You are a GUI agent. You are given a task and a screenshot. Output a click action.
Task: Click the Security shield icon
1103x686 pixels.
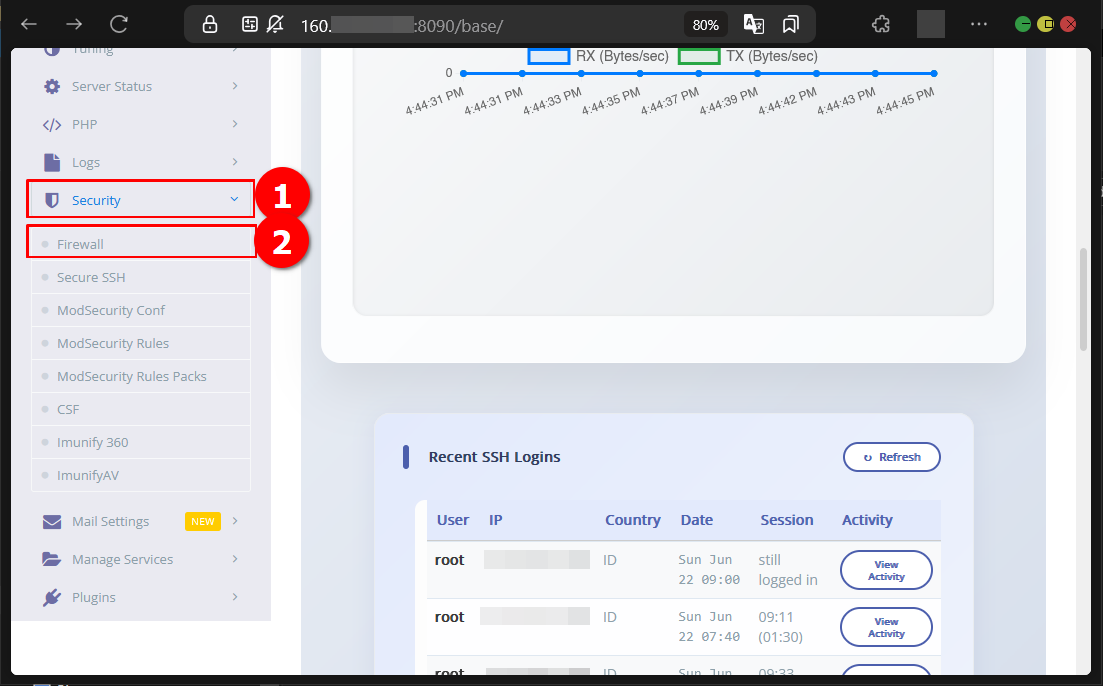click(x=52, y=200)
